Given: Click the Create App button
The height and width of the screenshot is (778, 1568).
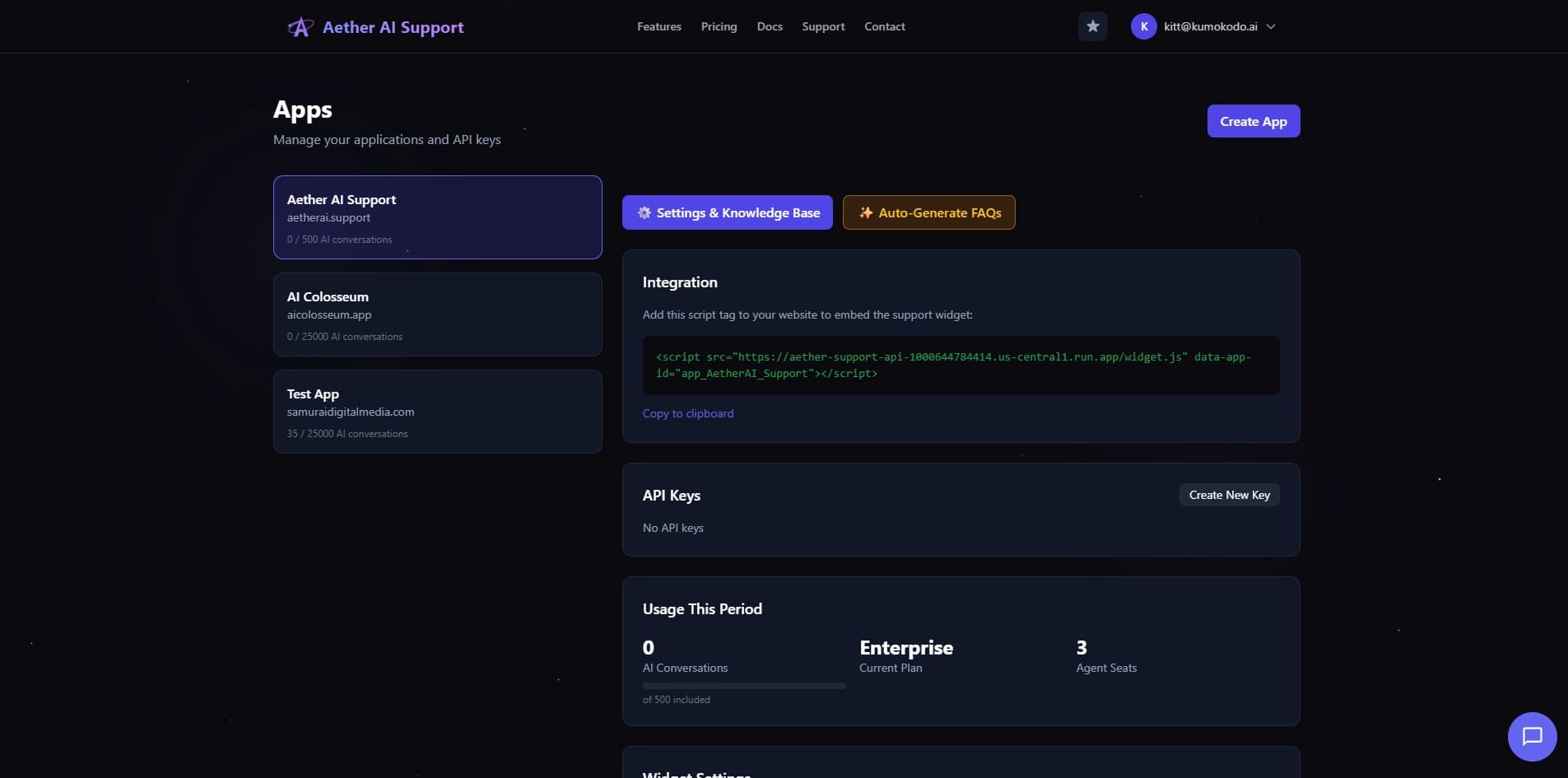Looking at the screenshot, I should (x=1253, y=120).
